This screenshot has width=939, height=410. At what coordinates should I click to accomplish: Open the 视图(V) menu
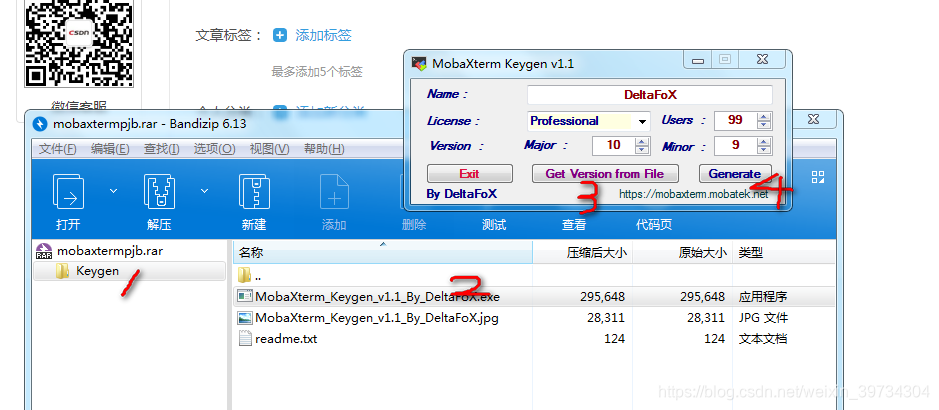269,148
